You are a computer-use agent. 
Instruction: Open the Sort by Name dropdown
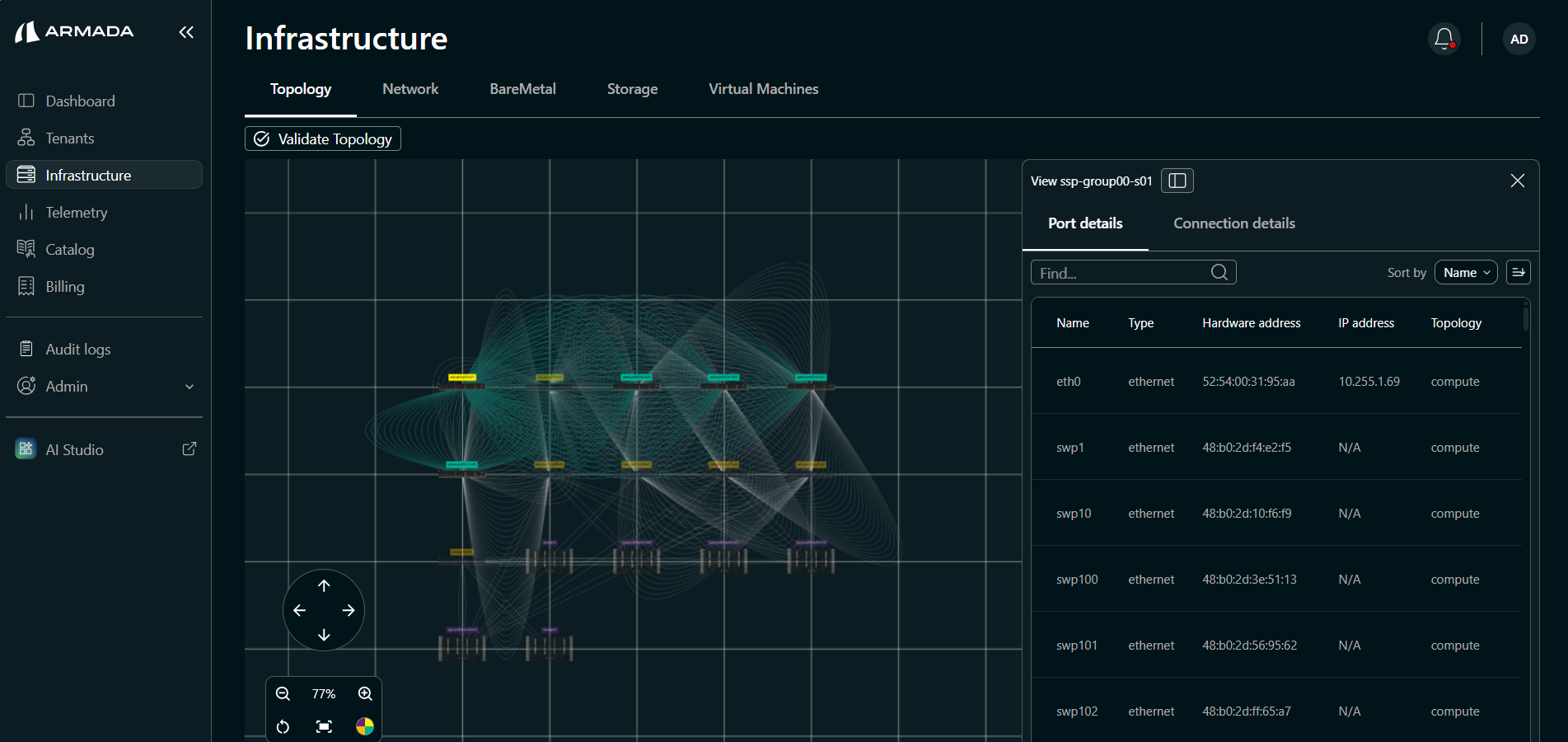1466,272
